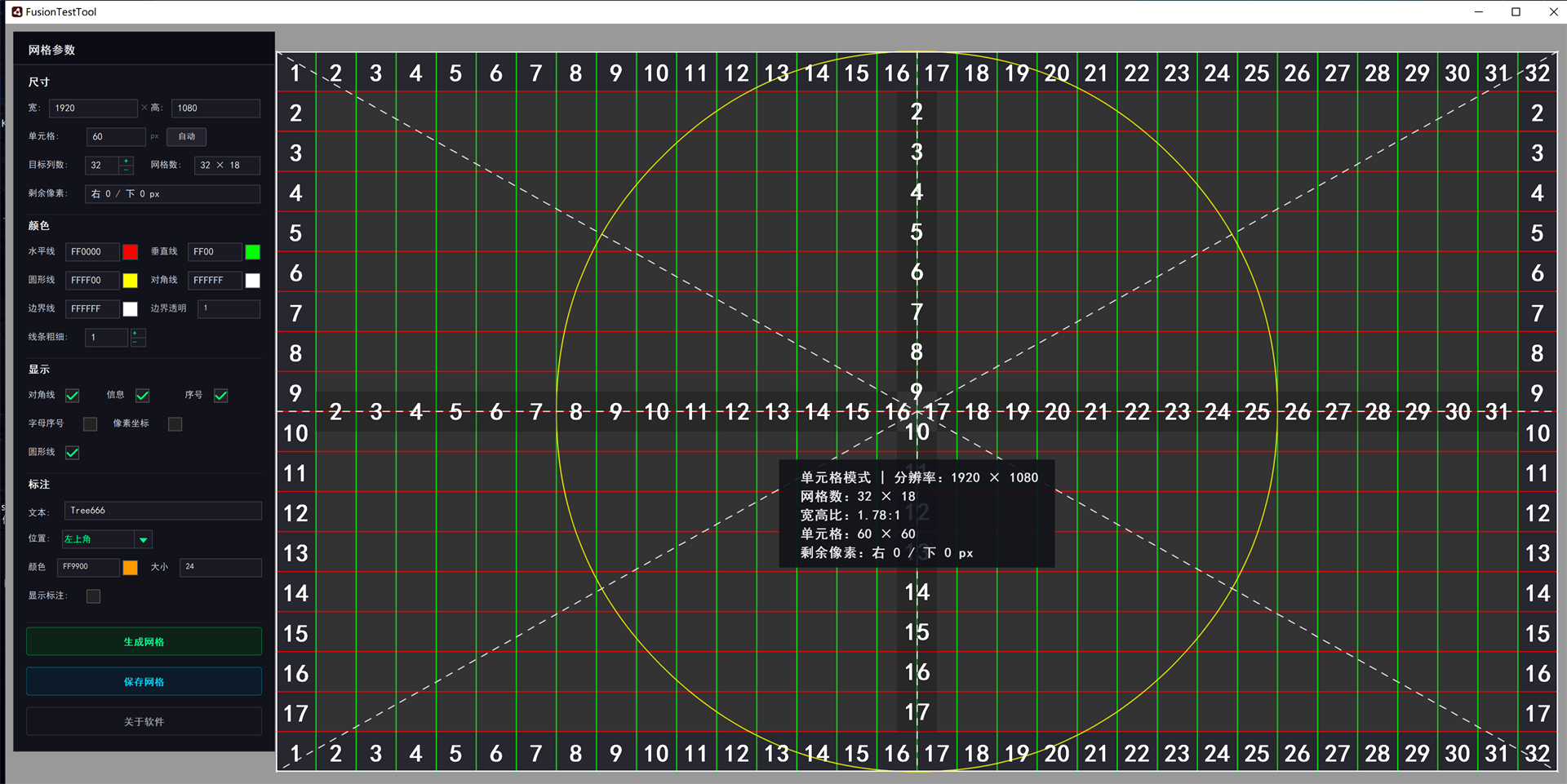The height and width of the screenshot is (784, 1567).
Task: Enable the 显示标注 show annotation checkbox
Action: pos(94,596)
